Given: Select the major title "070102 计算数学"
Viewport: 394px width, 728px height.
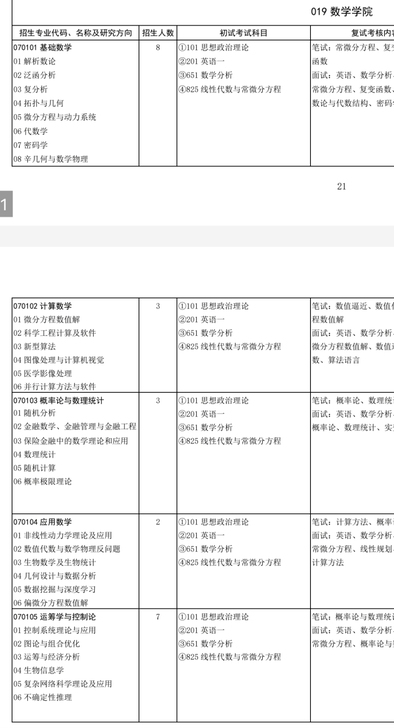Looking at the screenshot, I should coord(43,306).
